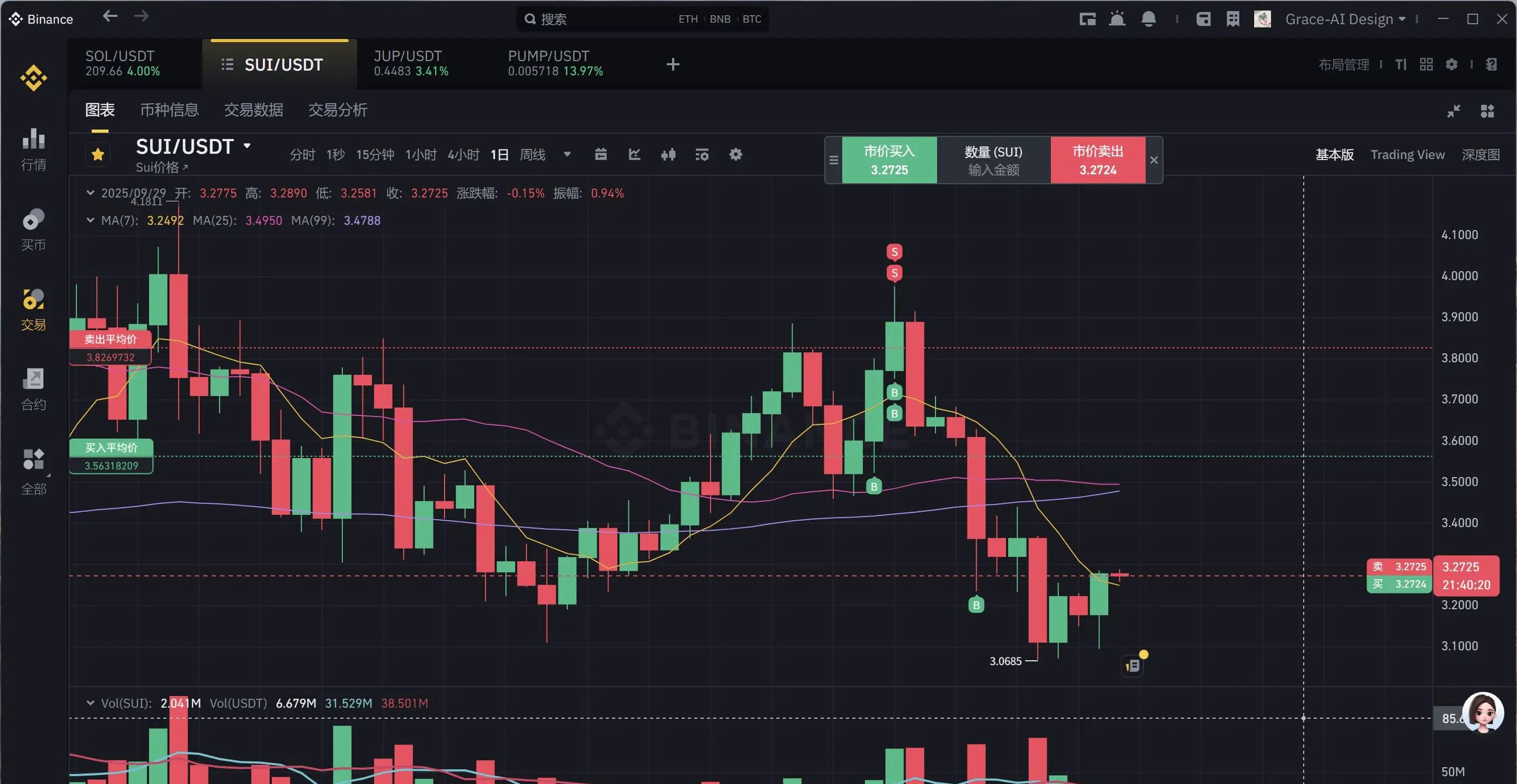Open the quick trade panel drag menu

coord(833,160)
